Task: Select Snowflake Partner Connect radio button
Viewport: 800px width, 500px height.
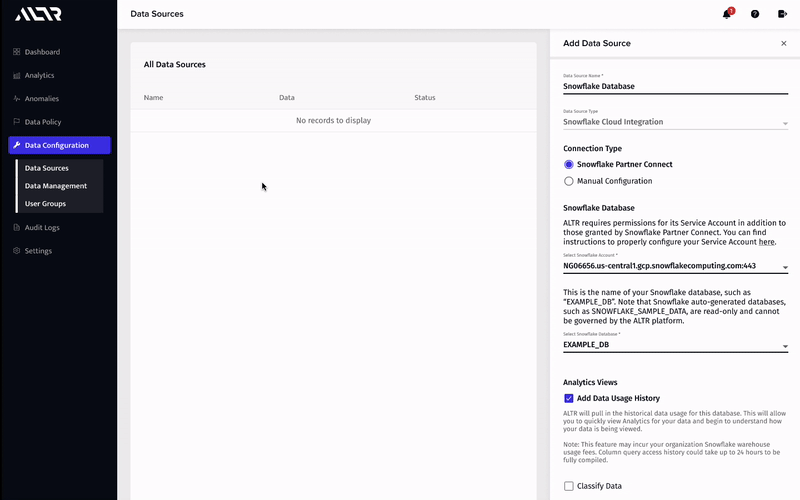Action: tap(568, 164)
